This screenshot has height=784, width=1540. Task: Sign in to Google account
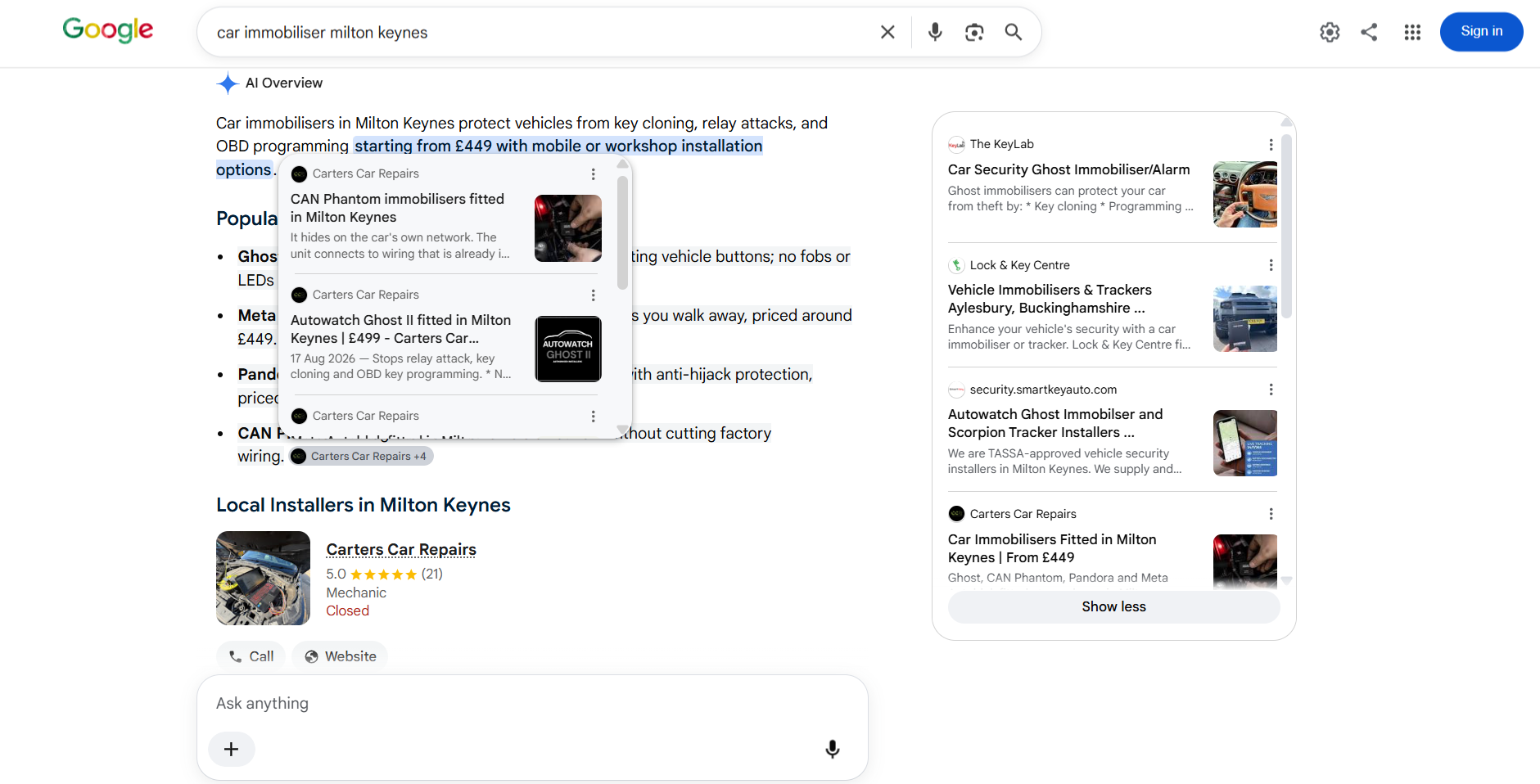coord(1482,32)
